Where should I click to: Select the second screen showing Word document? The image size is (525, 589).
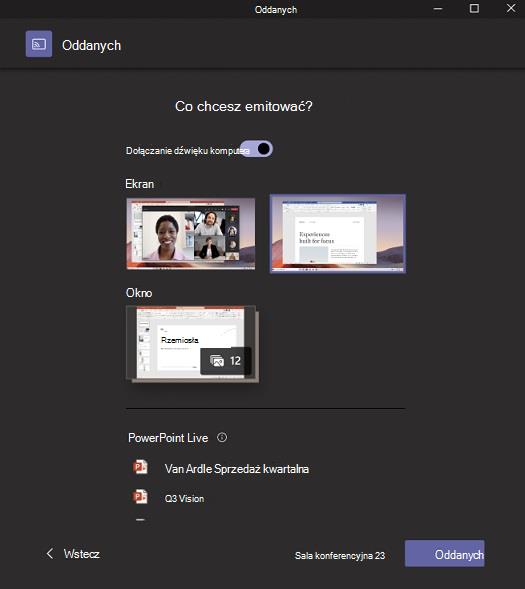click(338, 234)
